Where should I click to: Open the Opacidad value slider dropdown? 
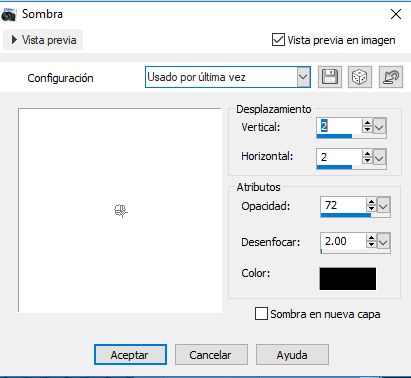click(383, 206)
